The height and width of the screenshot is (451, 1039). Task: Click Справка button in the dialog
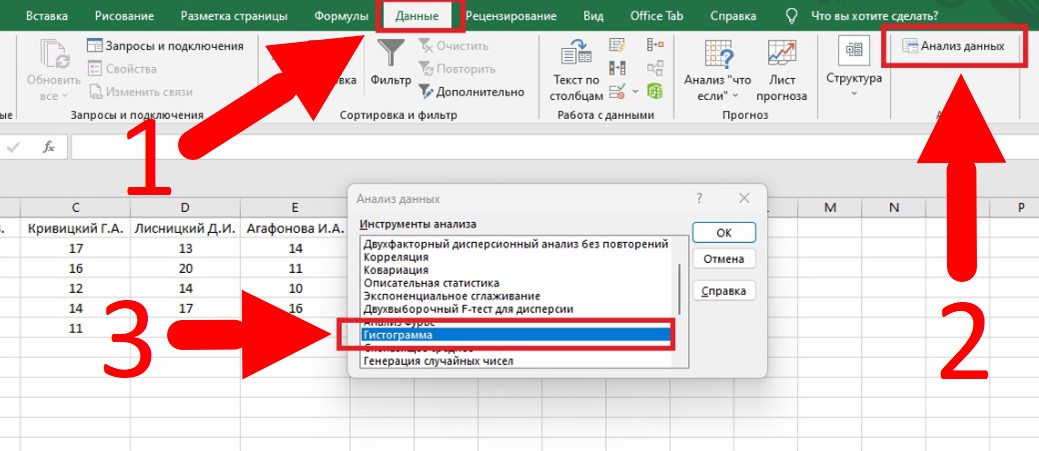pos(723,291)
